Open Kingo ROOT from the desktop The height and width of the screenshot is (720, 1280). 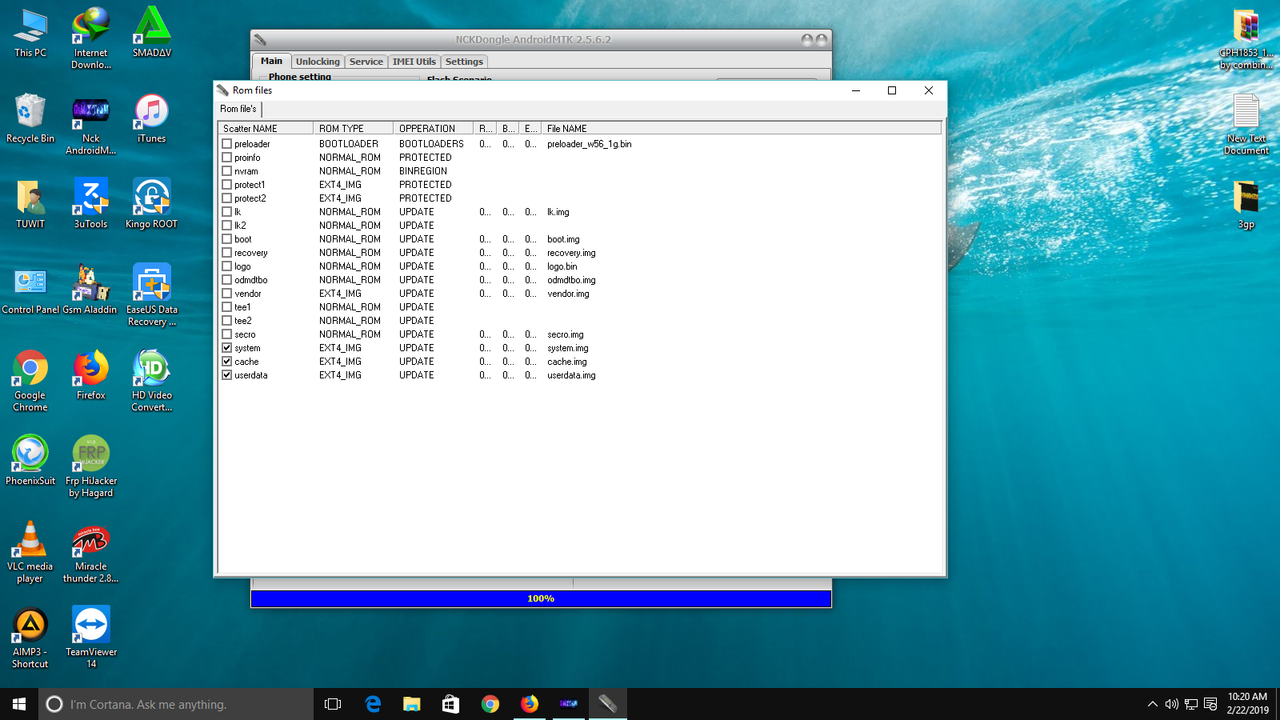coord(151,197)
